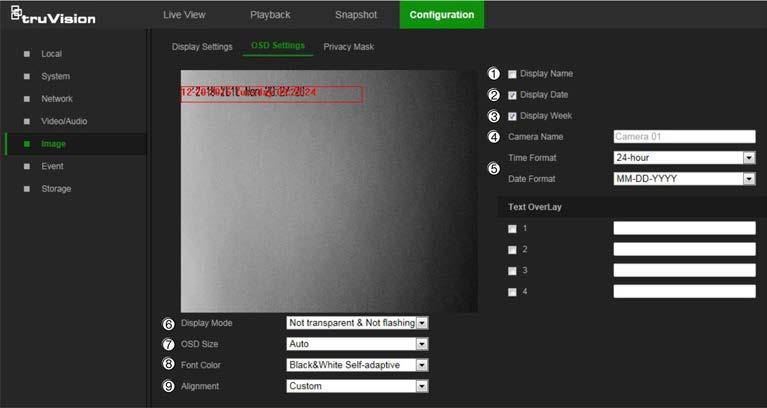
Task: Open Event settings in the sidebar
Action: 52,166
